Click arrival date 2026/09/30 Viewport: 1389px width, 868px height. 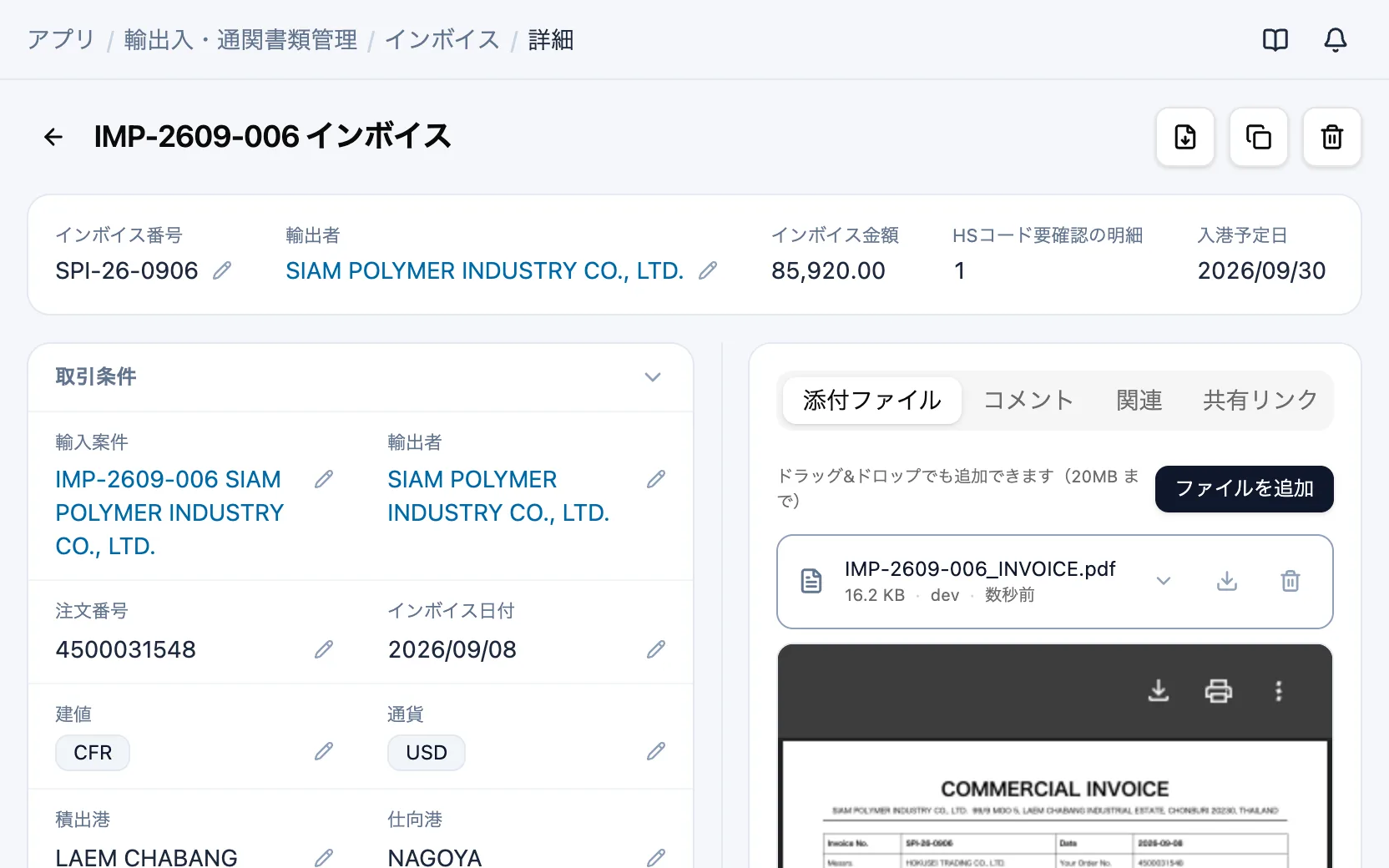[x=1261, y=270]
